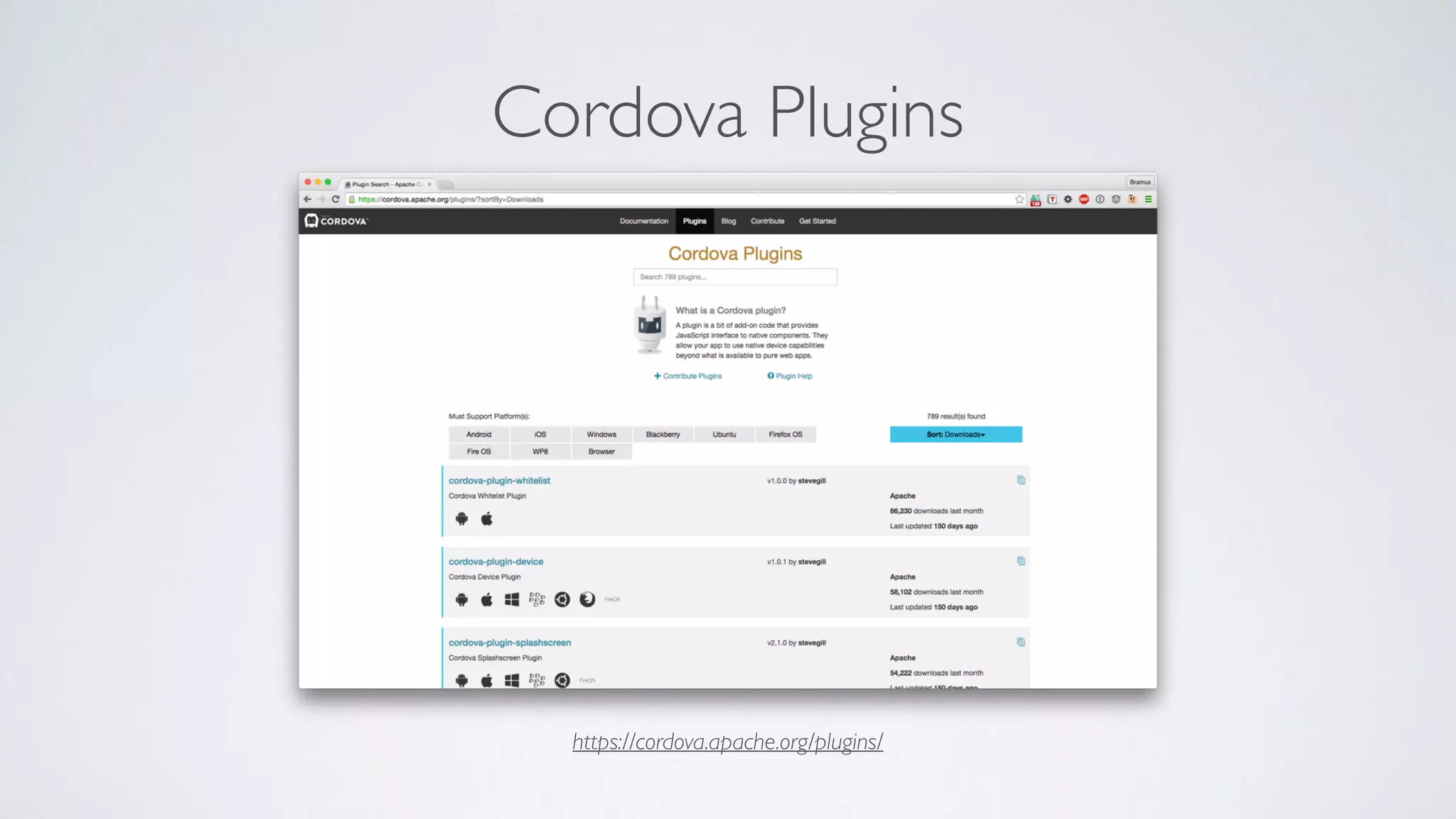The width and height of the screenshot is (1456, 819).
Task: Click Ubuntu icon under cordova-plugin-splashscreen
Action: 562,681
